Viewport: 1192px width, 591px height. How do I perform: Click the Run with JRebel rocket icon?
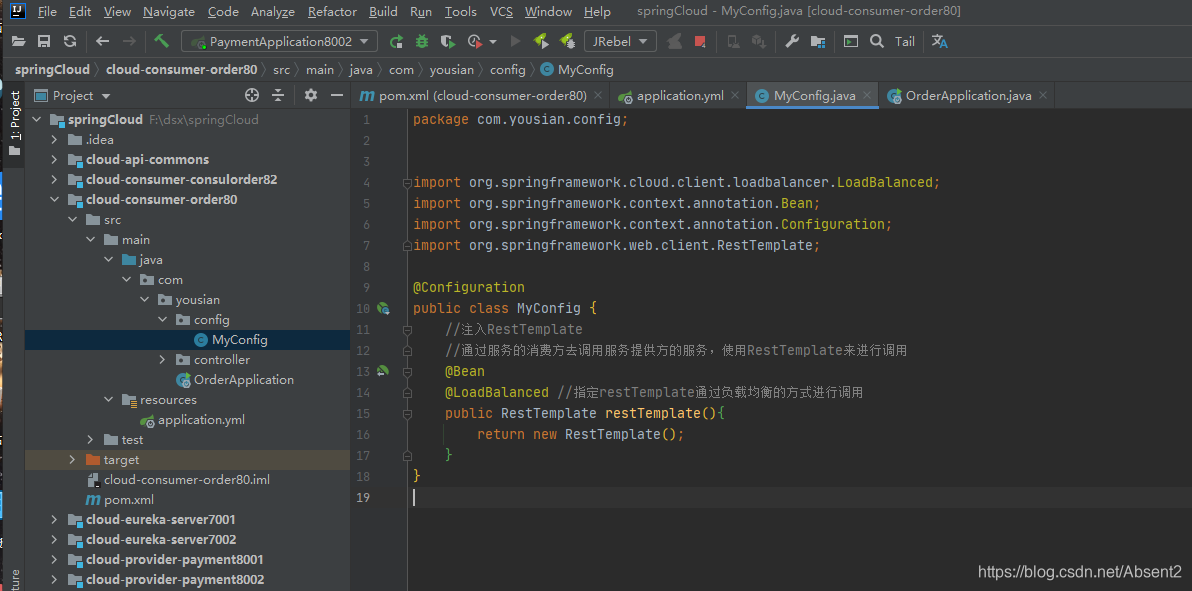click(541, 41)
